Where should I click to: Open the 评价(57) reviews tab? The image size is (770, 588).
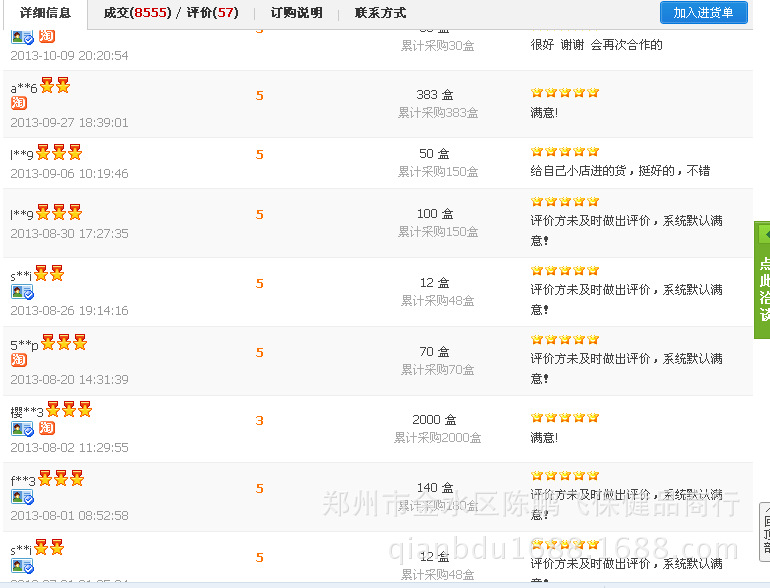214,13
